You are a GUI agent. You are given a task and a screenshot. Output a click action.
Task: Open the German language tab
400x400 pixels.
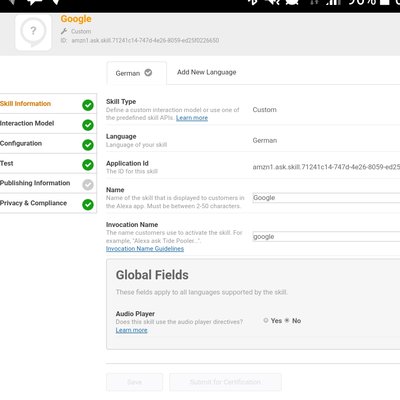pos(136,73)
